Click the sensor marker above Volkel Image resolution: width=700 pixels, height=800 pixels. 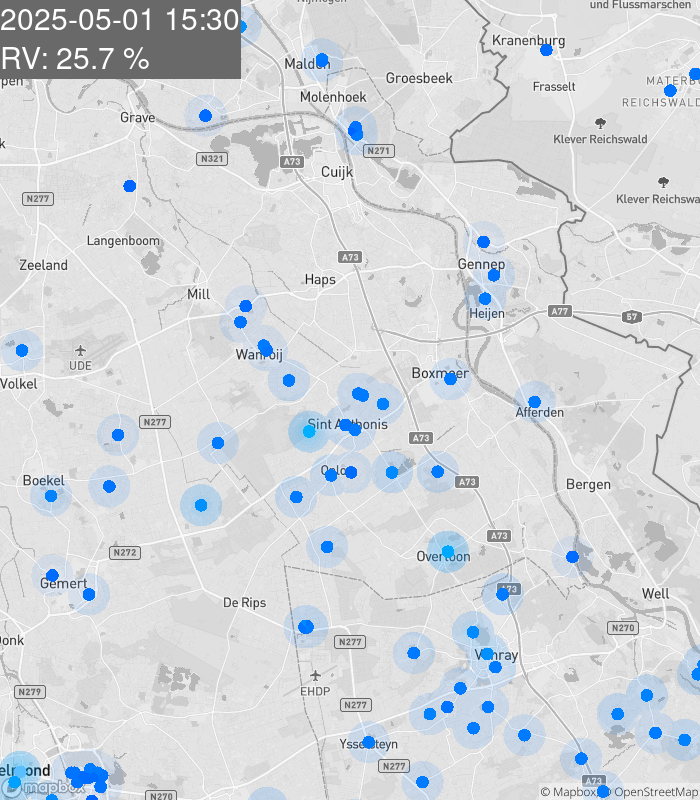22,350
